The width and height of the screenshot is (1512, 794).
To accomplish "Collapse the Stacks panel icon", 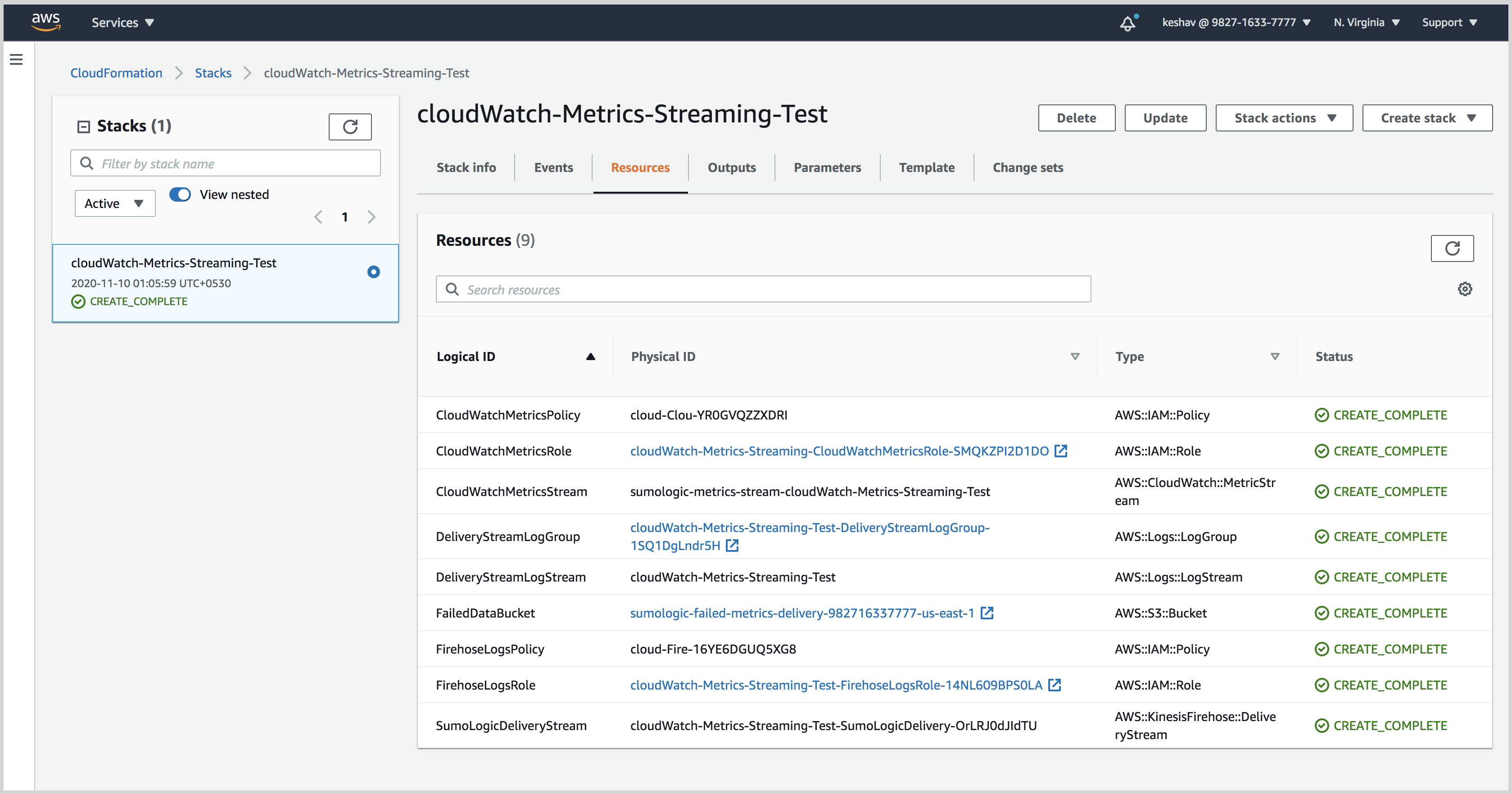I will coord(84,126).
